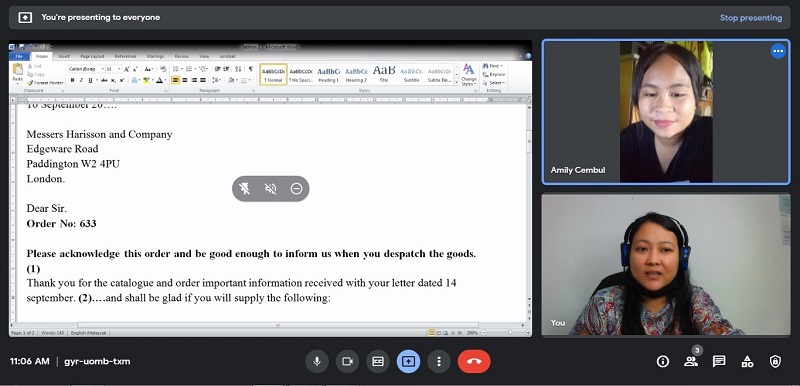Open the activities panel
The width and height of the screenshot is (800, 386).
pos(747,362)
